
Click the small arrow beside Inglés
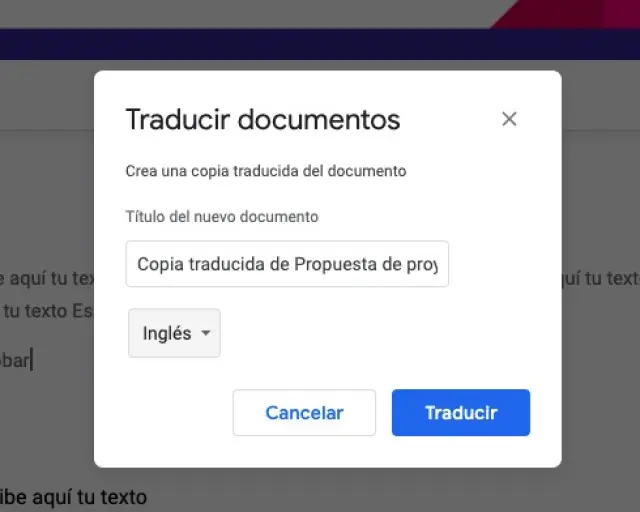click(206, 333)
